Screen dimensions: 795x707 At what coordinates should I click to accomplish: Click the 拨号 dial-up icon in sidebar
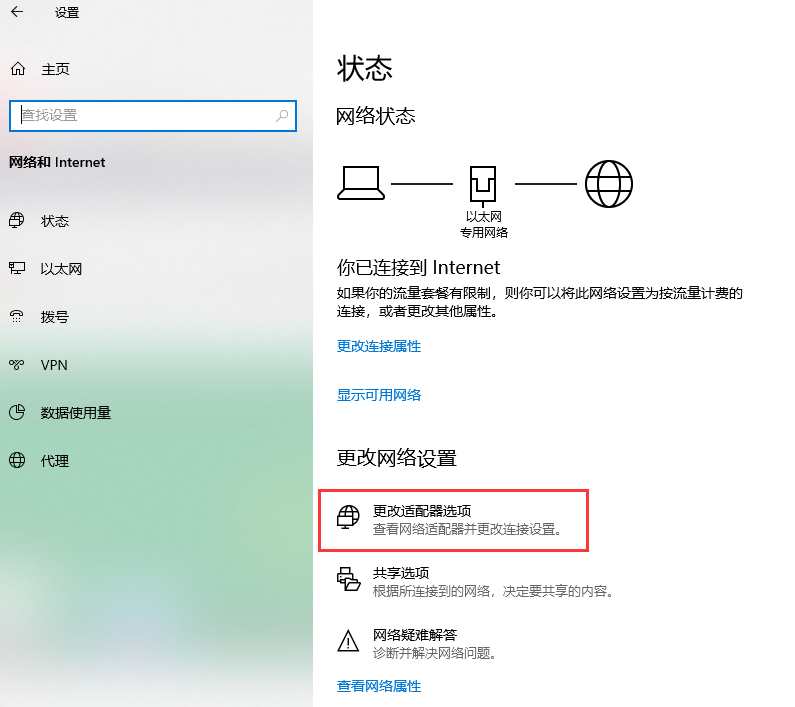point(17,316)
